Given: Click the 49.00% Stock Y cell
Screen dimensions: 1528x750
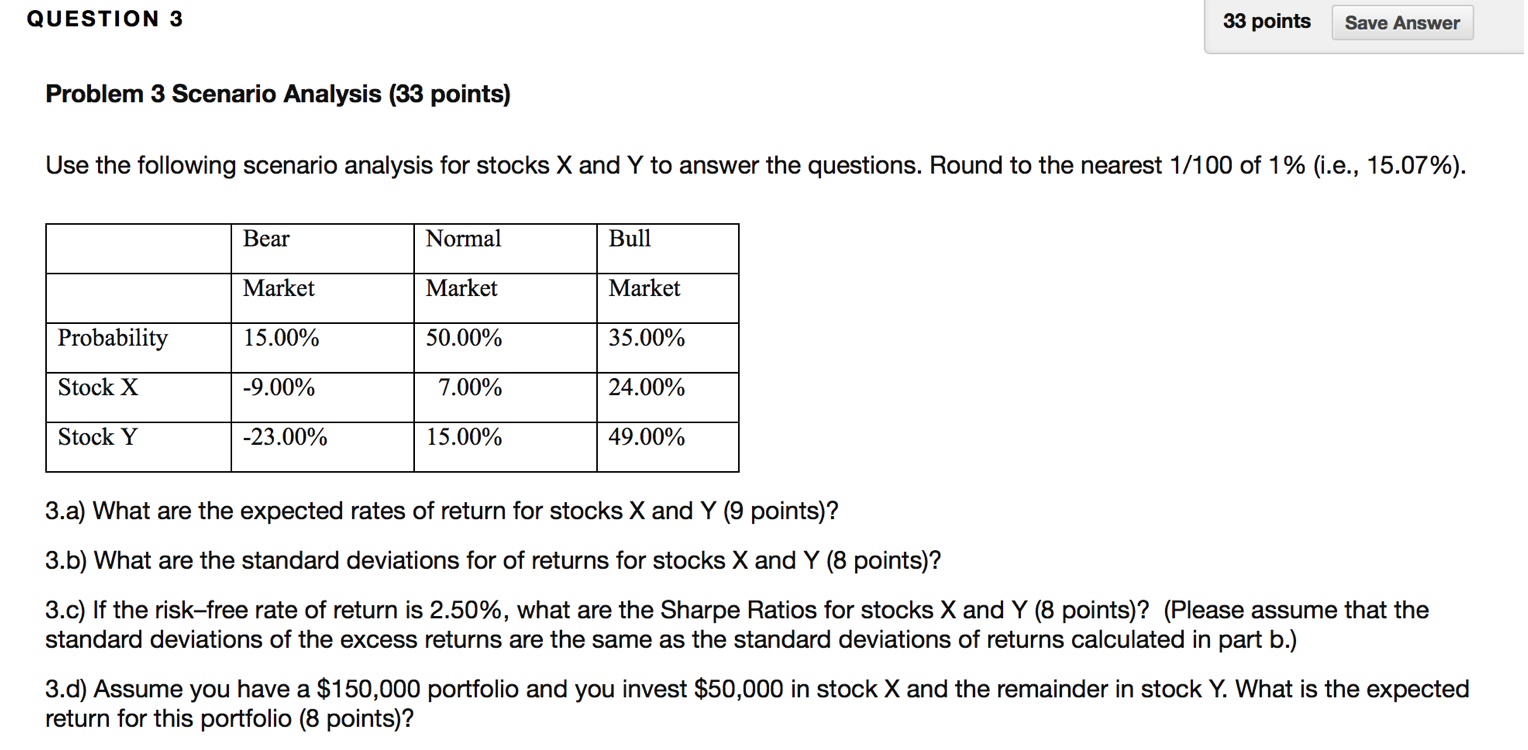Looking at the screenshot, I should point(647,438).
